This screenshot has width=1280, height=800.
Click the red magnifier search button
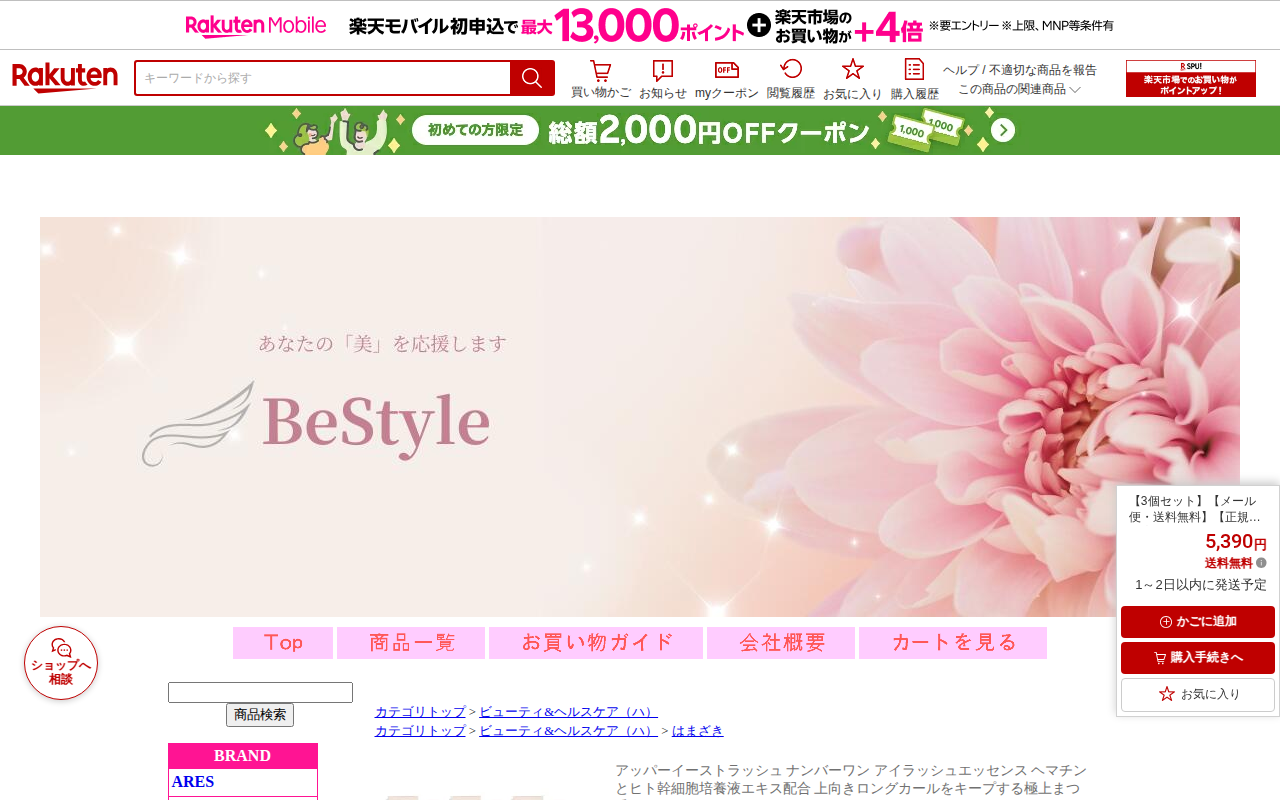coord(532,78)
